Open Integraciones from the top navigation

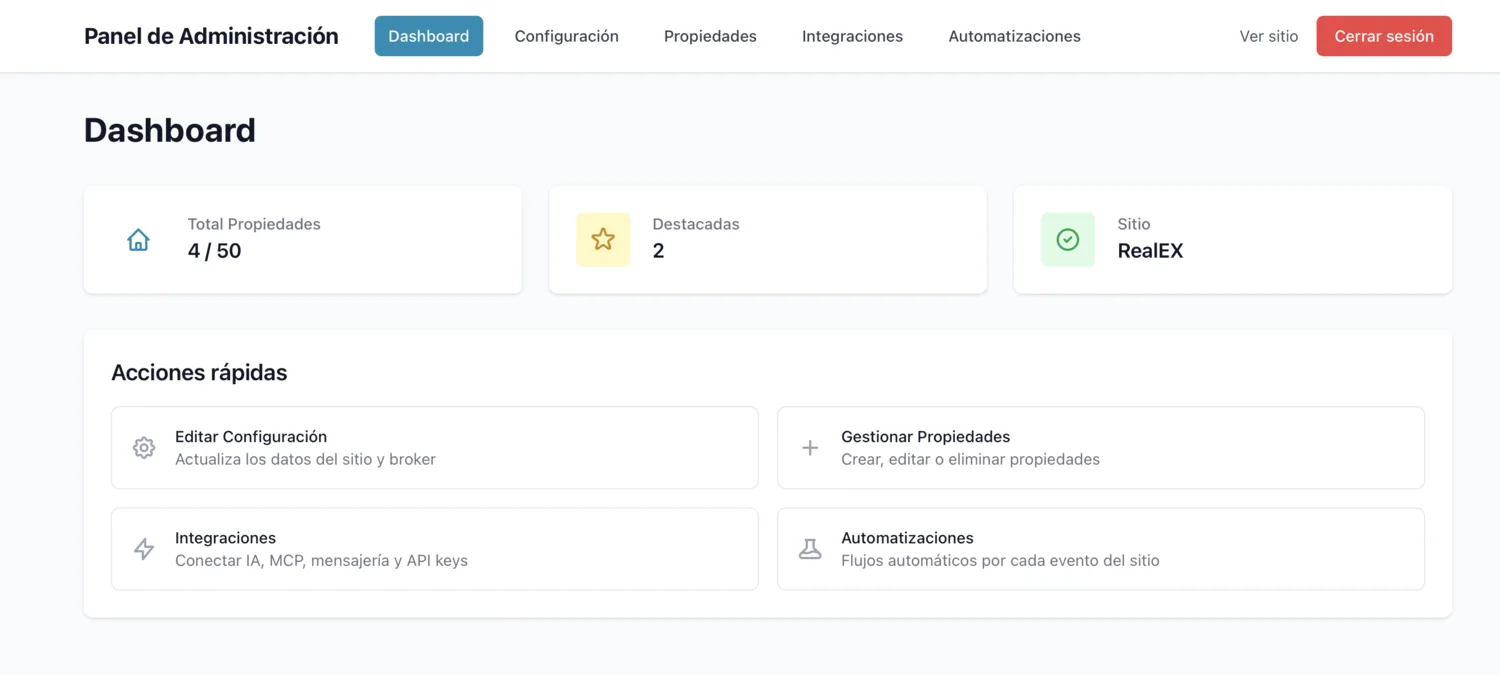(852, 36)
